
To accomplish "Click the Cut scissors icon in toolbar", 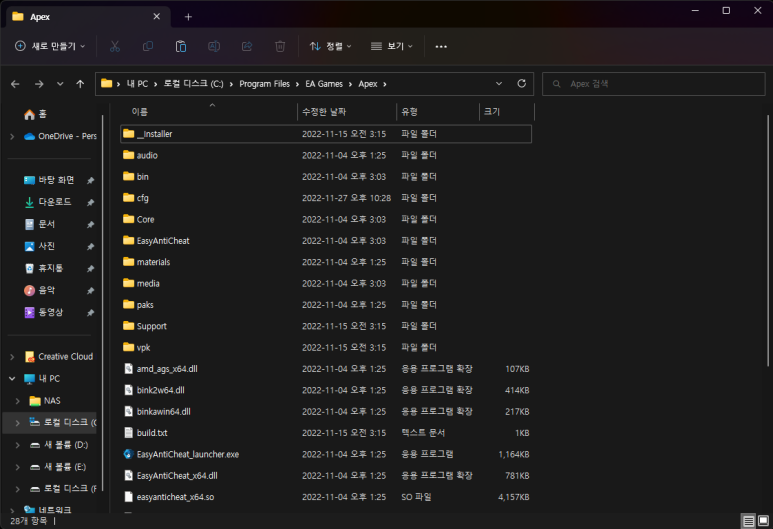I will (x=115, y=46).
